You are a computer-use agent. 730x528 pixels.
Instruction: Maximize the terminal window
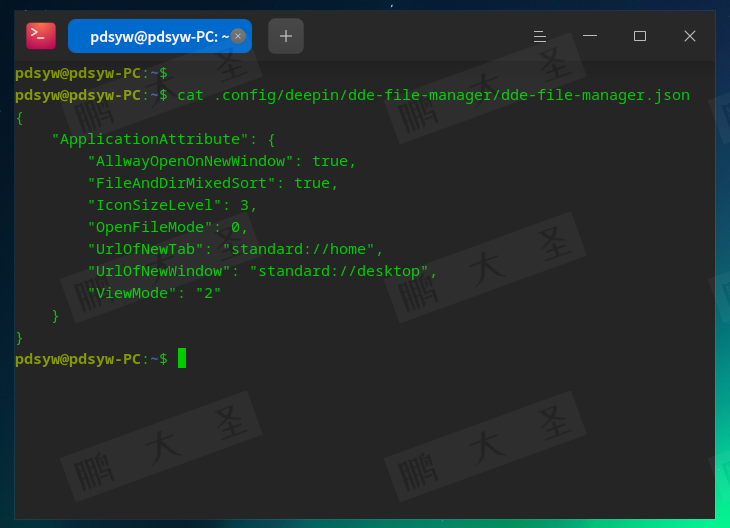point(640,36)
